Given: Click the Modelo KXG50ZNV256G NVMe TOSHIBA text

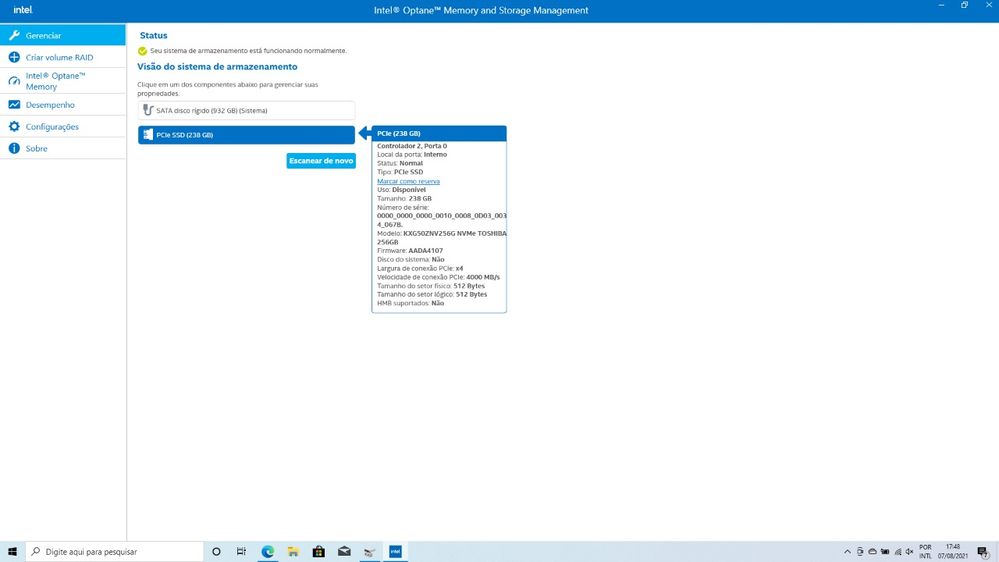Looking at the screenshot, I should pos(442,238).
